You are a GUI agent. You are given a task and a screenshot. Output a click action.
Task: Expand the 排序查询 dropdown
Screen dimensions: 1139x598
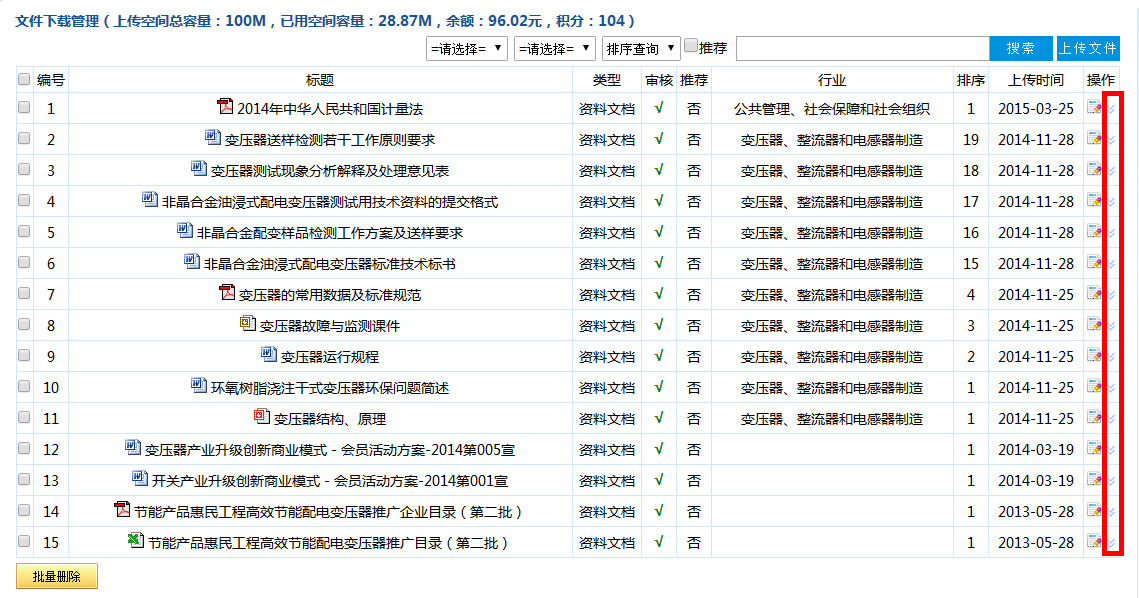click(x=640, y=49)
